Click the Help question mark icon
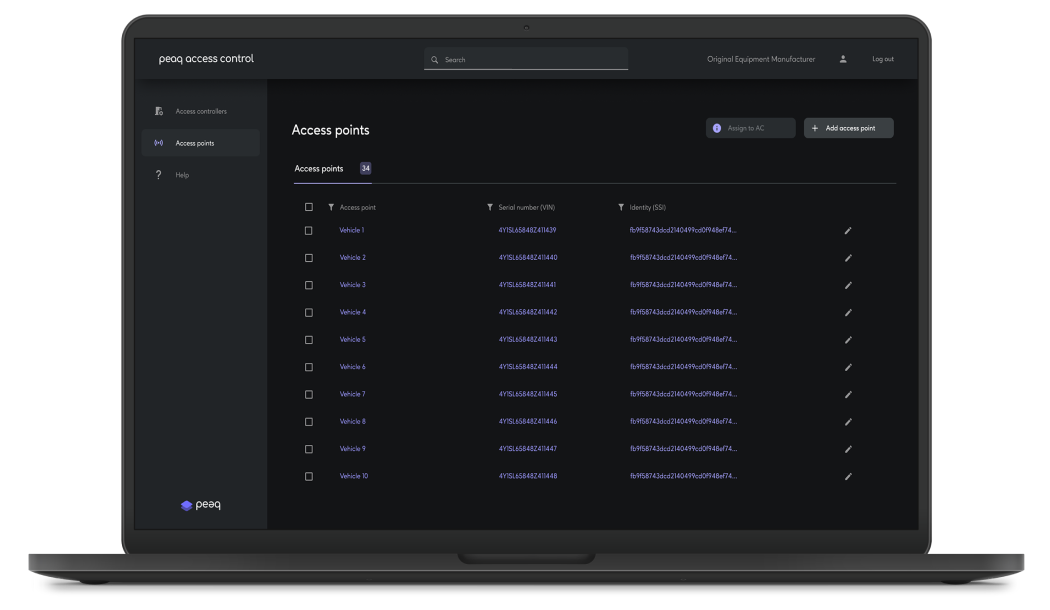This screenshot has height=610, width=1050. (159, 175)
